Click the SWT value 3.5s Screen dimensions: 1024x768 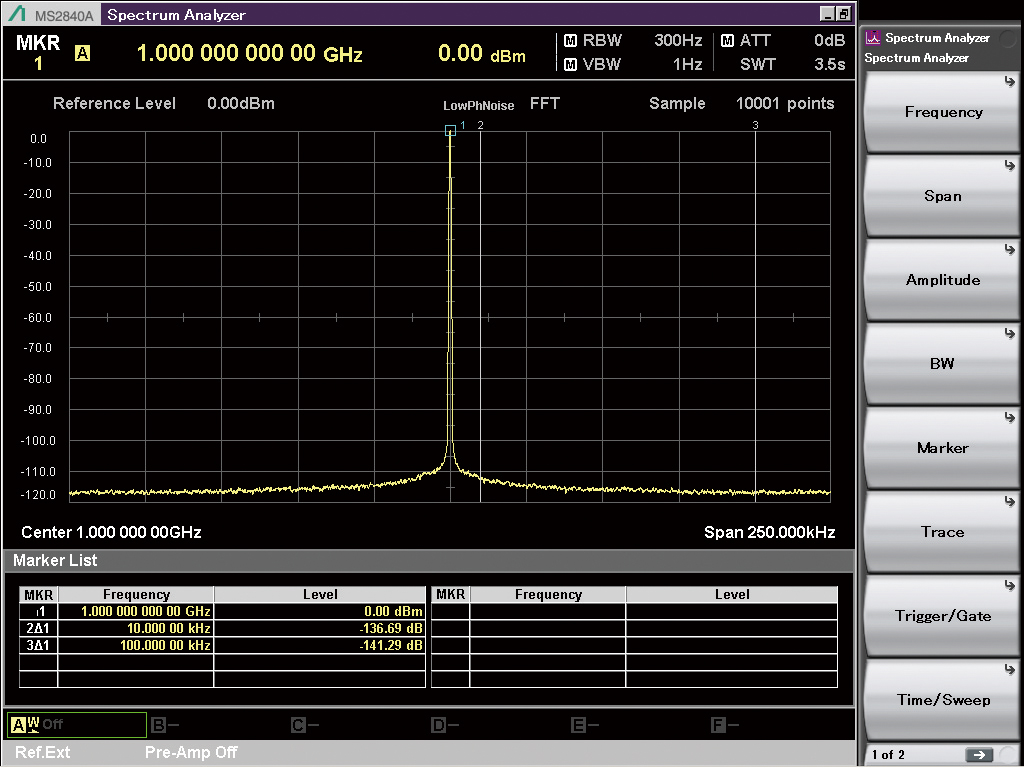pyautogui.click(x=829, y=64)
